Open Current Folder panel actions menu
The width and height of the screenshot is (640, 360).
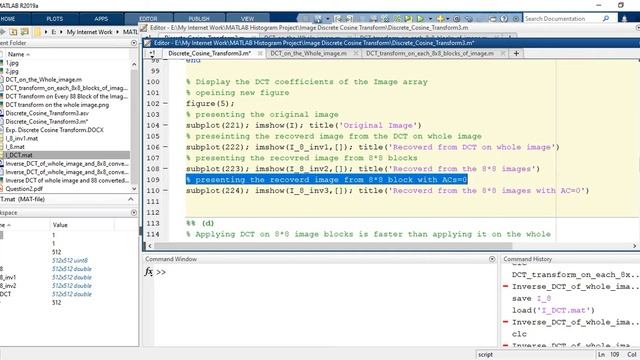click(x=134, y=43)
